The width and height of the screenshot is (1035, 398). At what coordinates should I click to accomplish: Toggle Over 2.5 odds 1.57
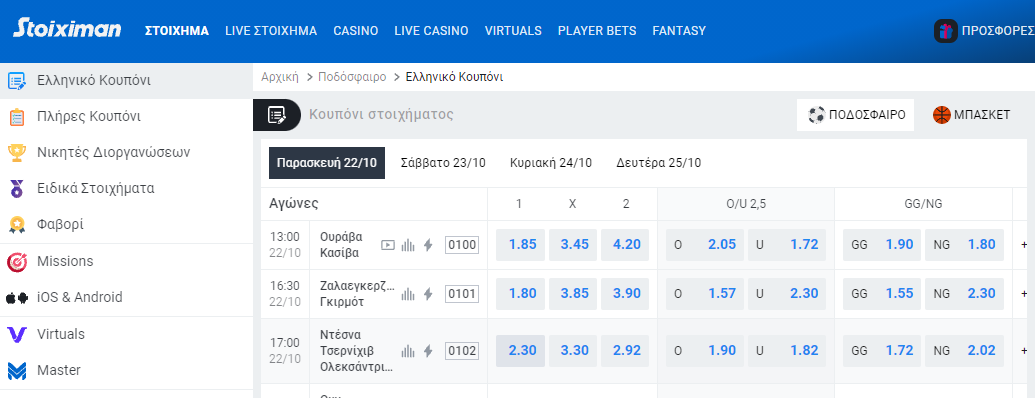point(705,294)
